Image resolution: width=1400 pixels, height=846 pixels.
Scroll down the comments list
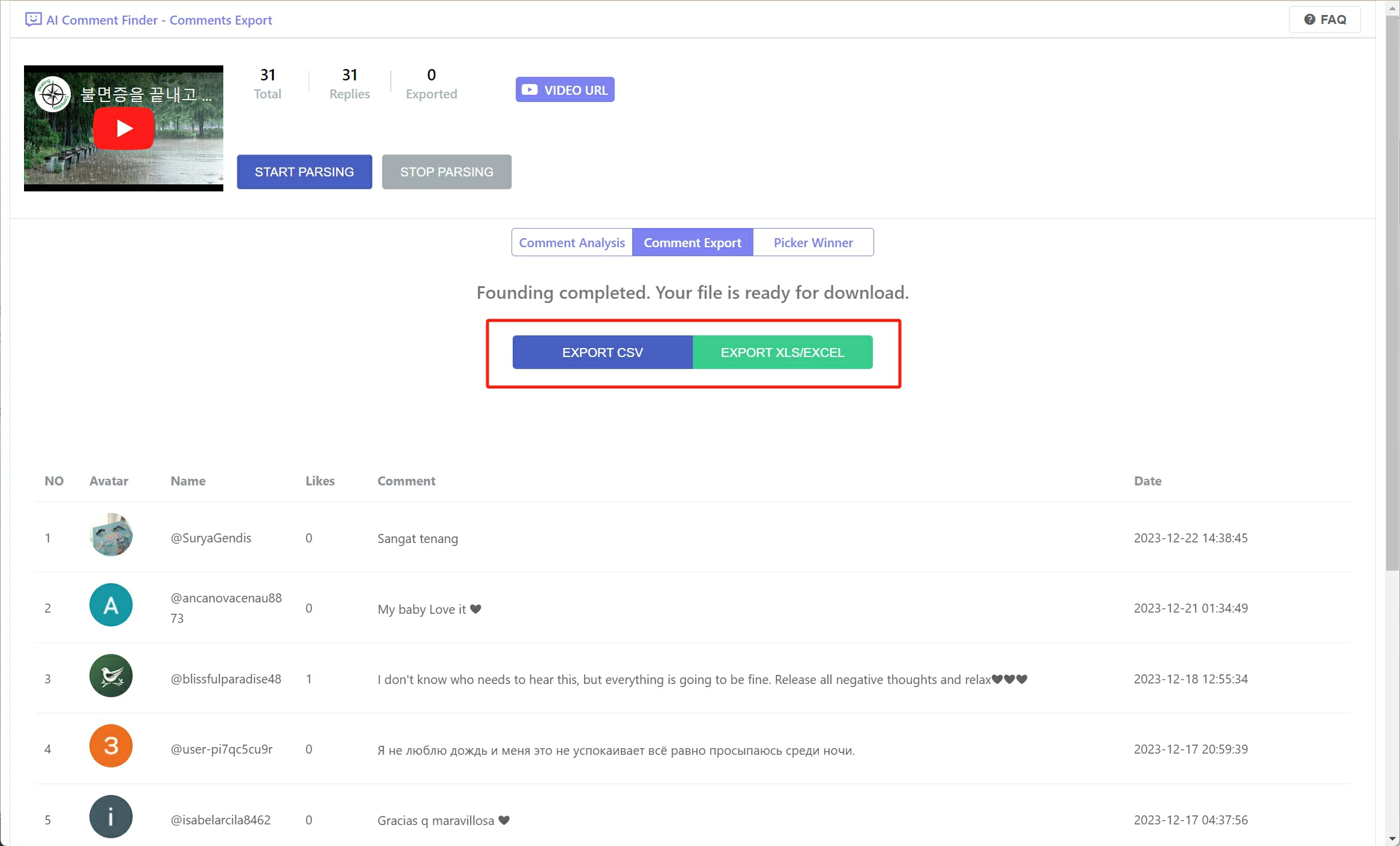(1393, 838)
